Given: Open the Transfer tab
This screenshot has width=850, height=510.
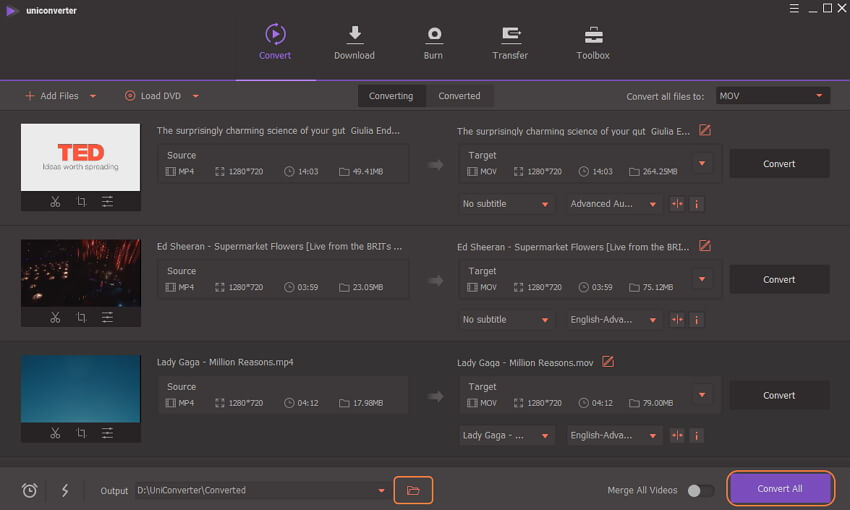Looking at the screenshot, I should pos(510,42).
